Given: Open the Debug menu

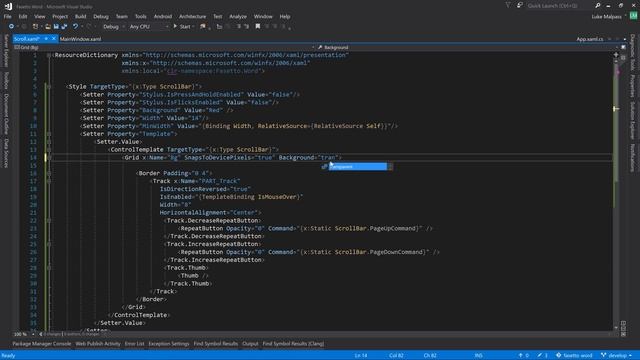Looking at the screenshot, I should (x=101, y=17).
